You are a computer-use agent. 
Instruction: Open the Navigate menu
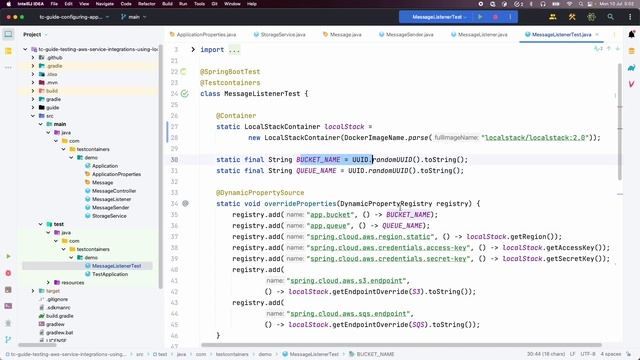(x=104, y=4)
